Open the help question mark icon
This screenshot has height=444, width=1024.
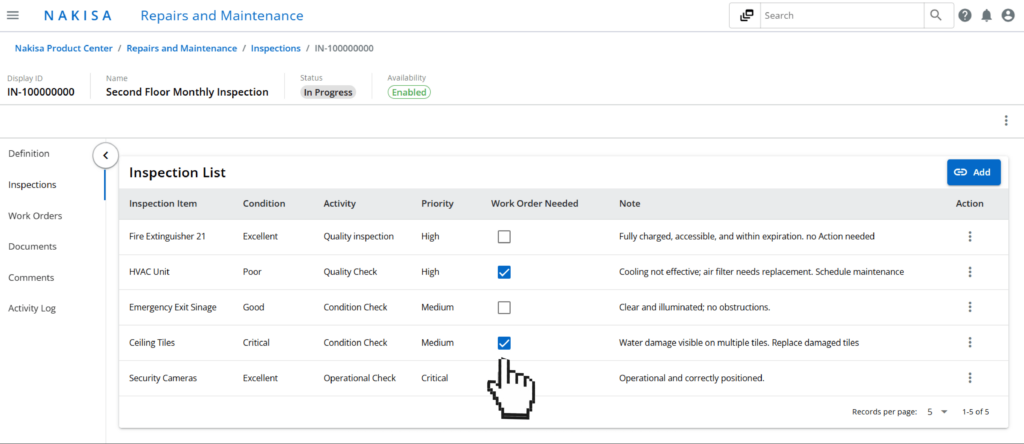coord(965,16)
